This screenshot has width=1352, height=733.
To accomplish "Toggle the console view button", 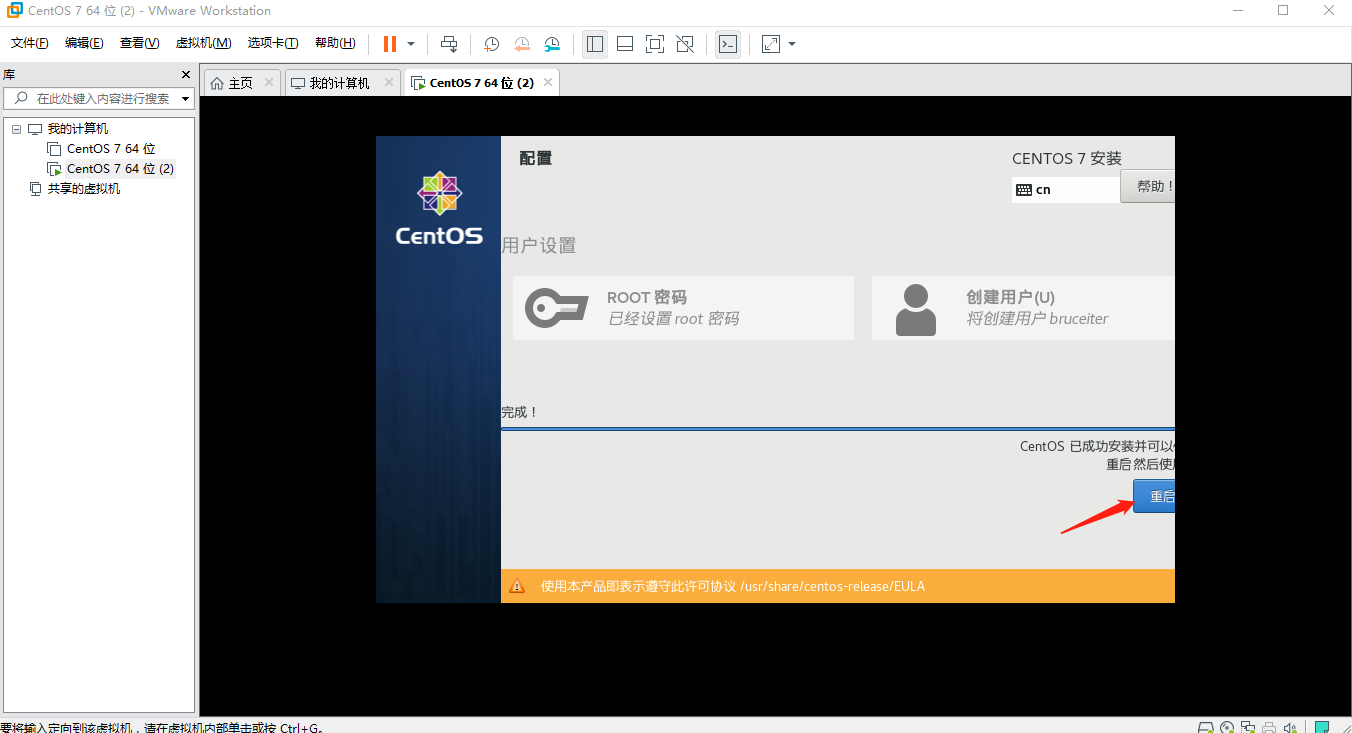I will click(728, 44).
